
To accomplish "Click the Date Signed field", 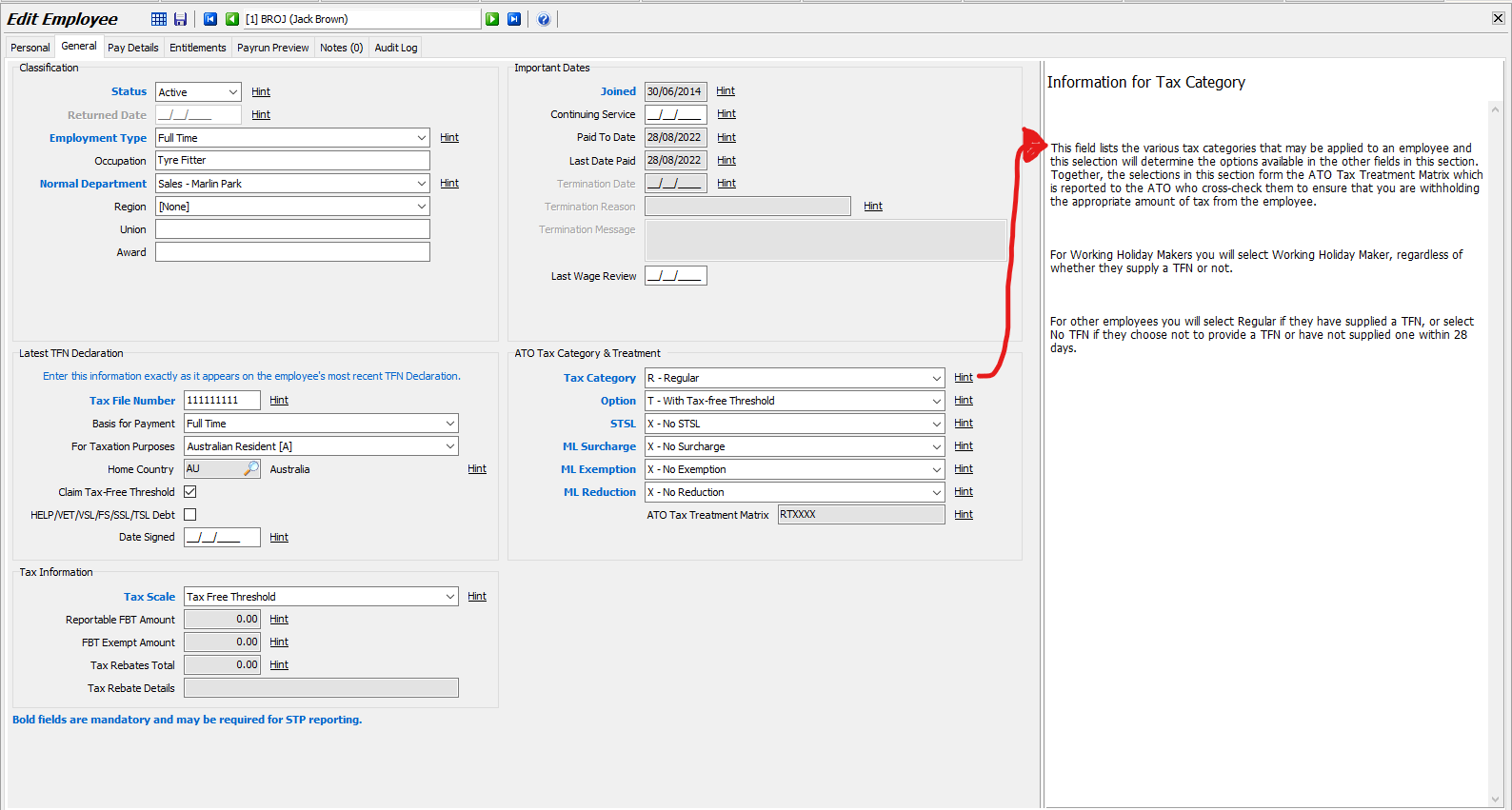I will [x=223, y=538].
